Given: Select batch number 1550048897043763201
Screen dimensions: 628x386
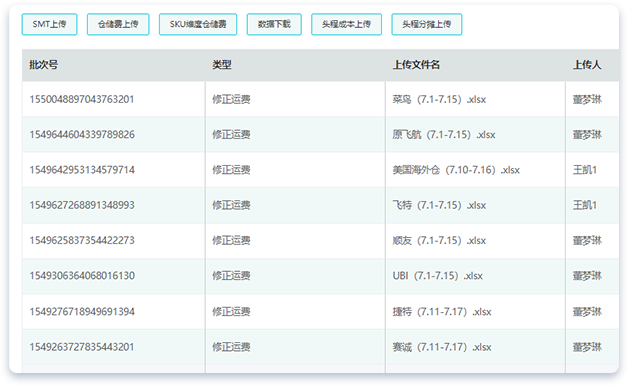Looking at the screenshot, I should point(82,99).
